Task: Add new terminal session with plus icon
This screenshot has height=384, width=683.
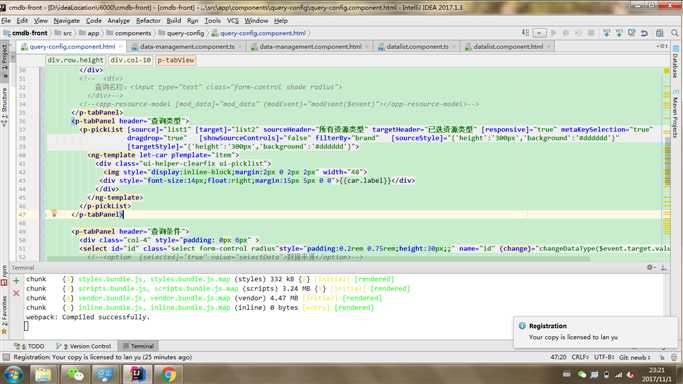Action: coord(16,281)
